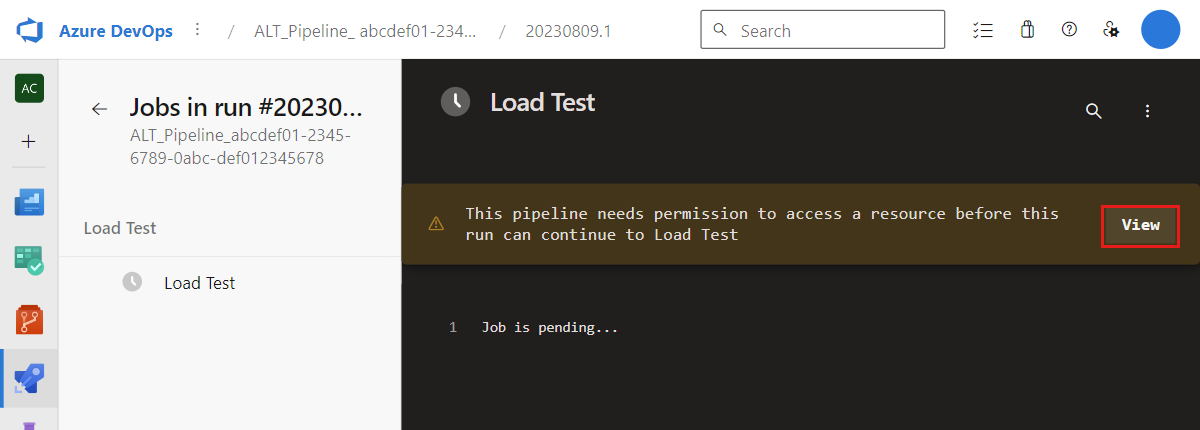This screenshot has height=430, width=1200.
Task: Open the Azure DevOps more options menu
Action: point(197,30)
